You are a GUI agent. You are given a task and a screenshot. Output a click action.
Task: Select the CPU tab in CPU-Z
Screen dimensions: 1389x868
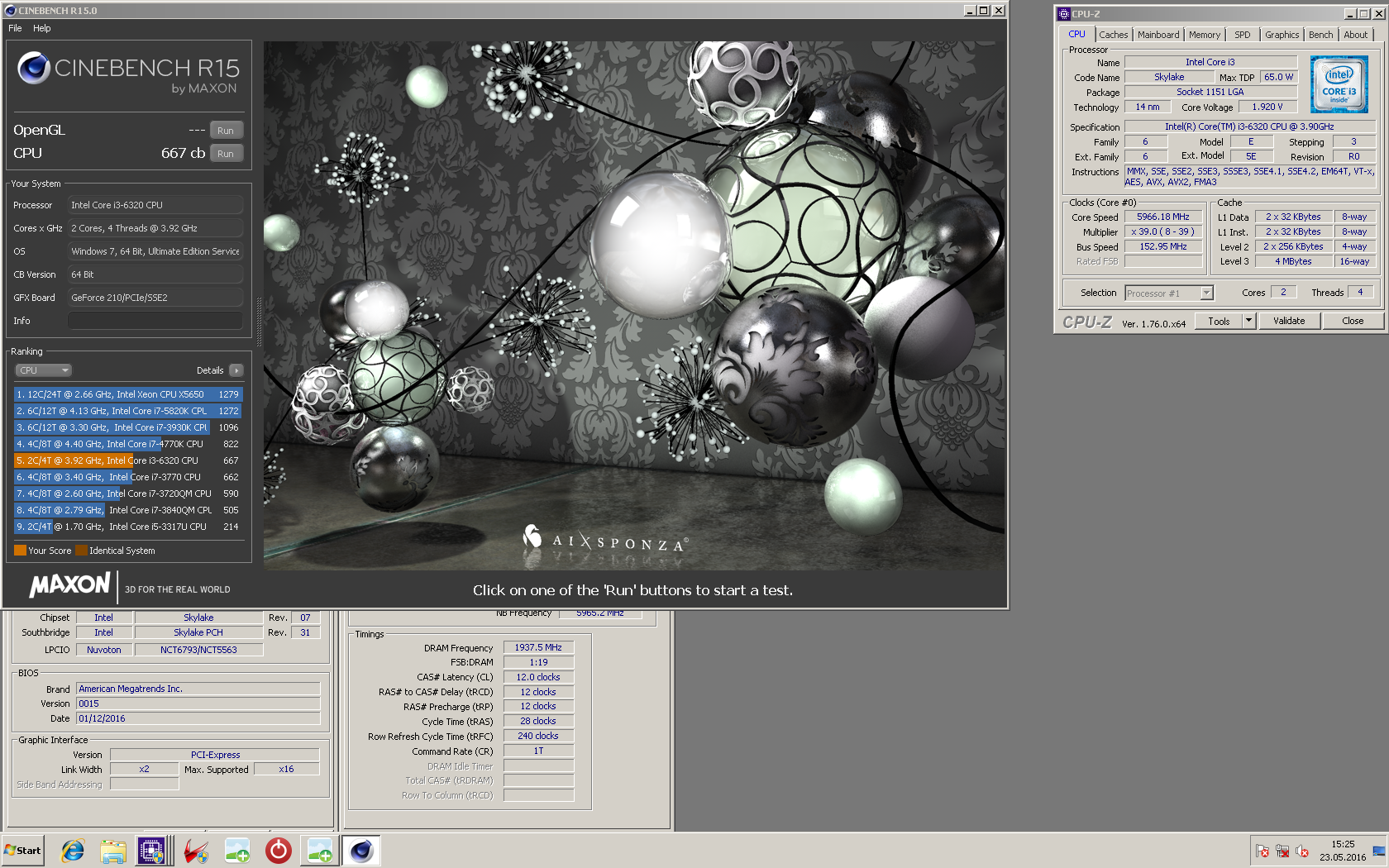point(1076,34)
